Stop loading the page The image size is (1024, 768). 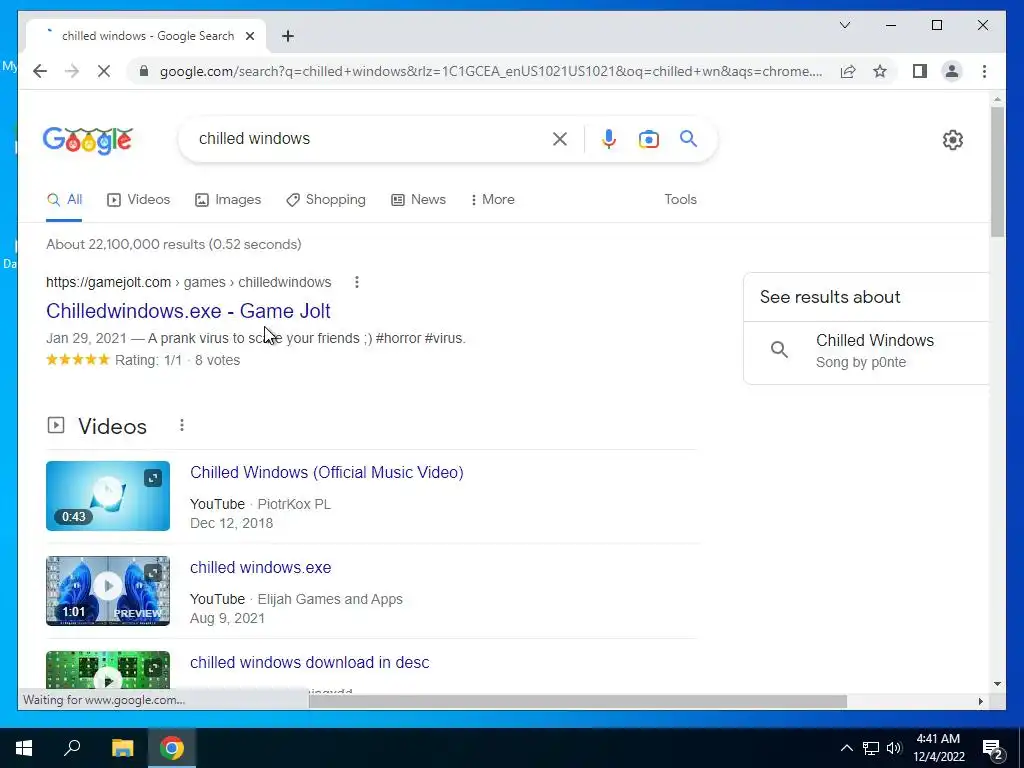pyautogui.click(x=104, y=71)
